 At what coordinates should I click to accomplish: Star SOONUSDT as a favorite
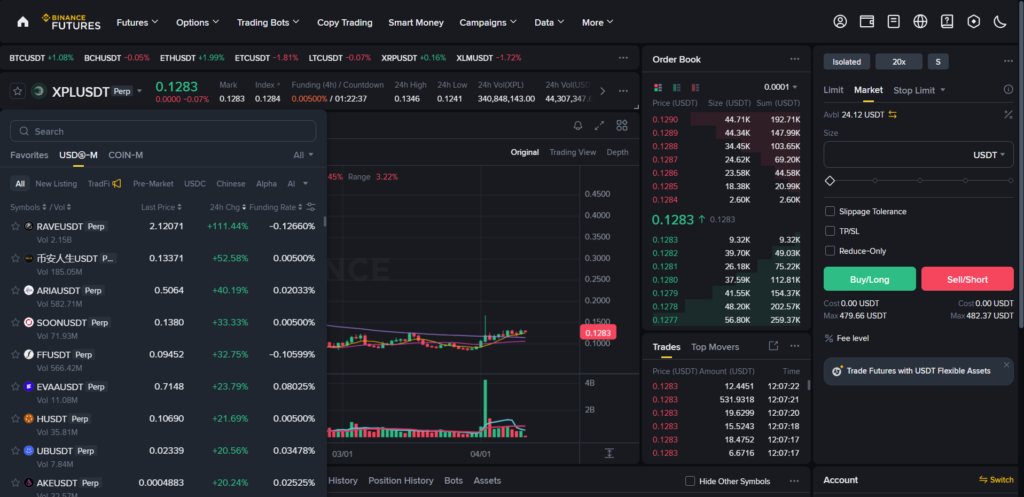click(x=15, y=322)
